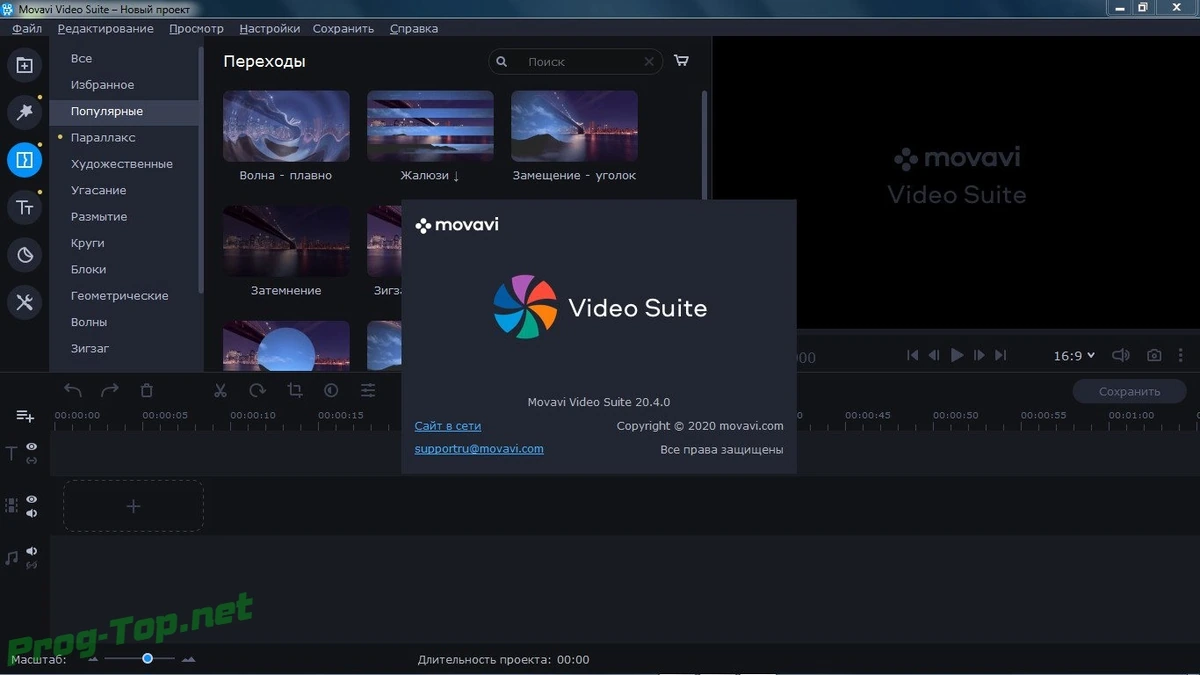Step back one frame in player
This screenshot has width=1200, height=675.
pos(934,355)
